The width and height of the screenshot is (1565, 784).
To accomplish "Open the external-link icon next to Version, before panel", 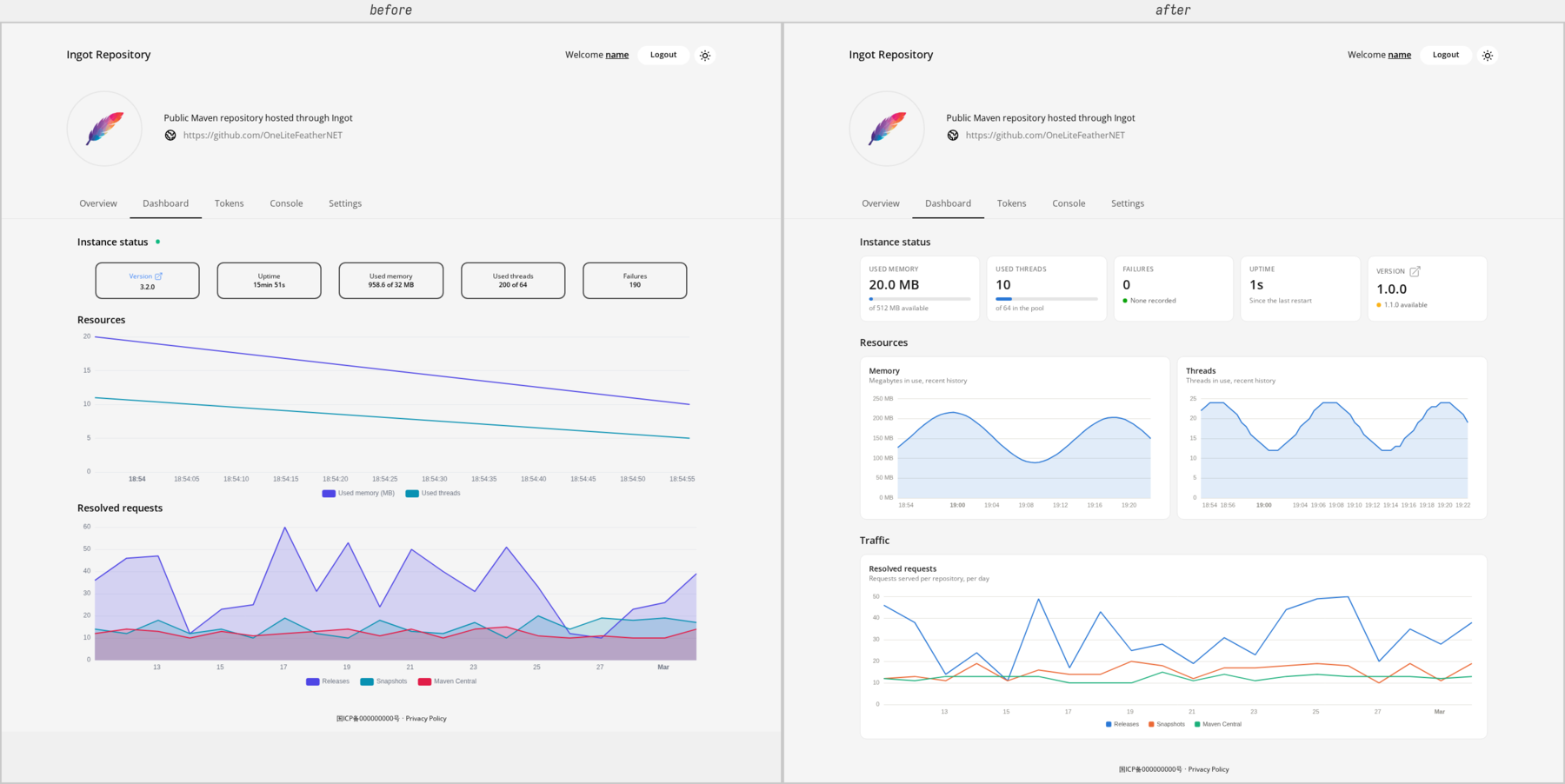I will (158, 276).
